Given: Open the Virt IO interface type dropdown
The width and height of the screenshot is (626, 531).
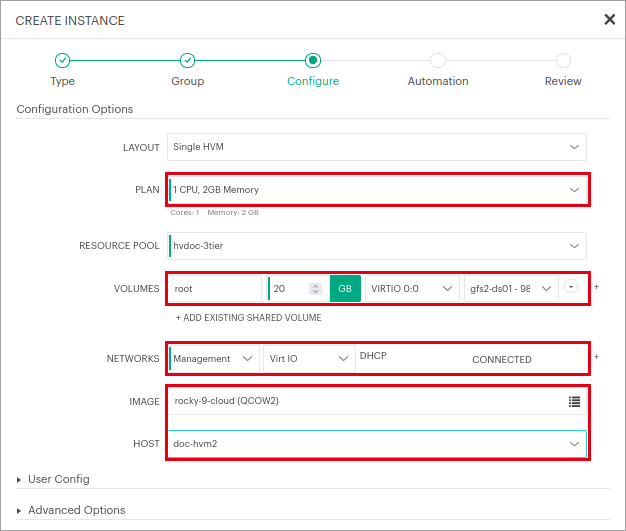Looking at the screenshot, I should coord(309,359).
